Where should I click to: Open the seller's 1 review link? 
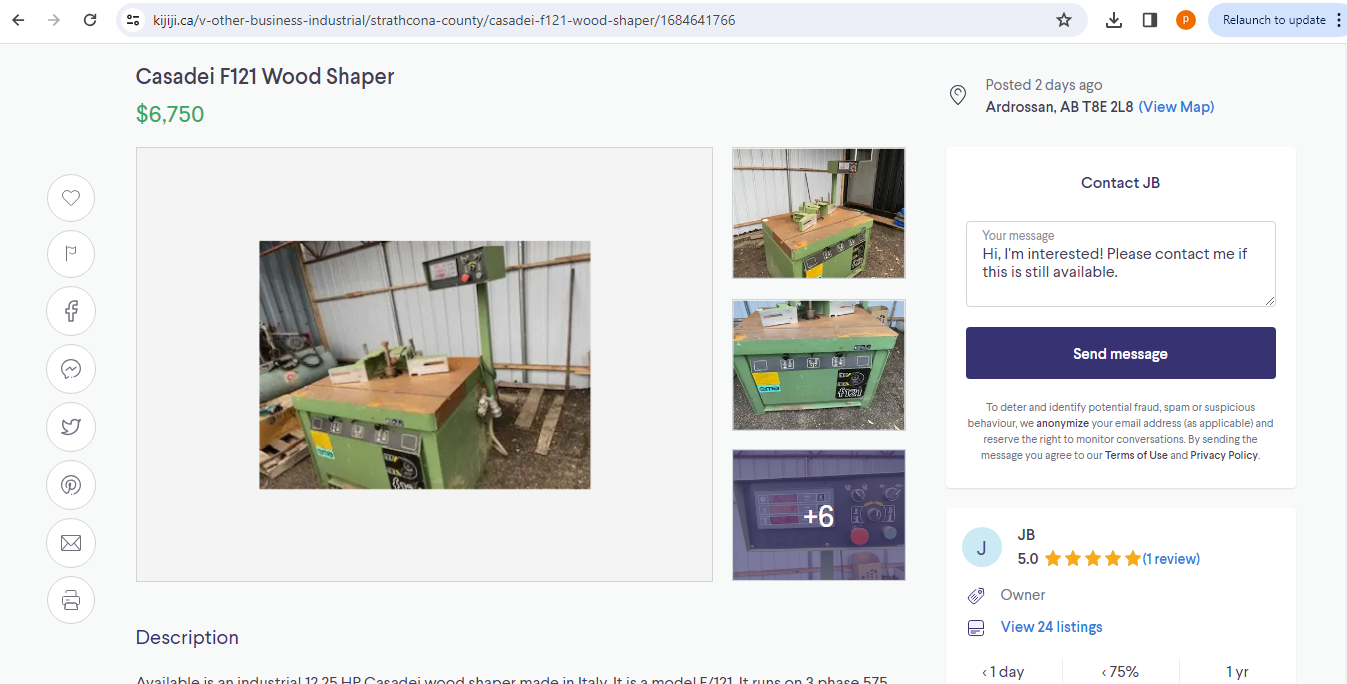(x=1171, y=559)
